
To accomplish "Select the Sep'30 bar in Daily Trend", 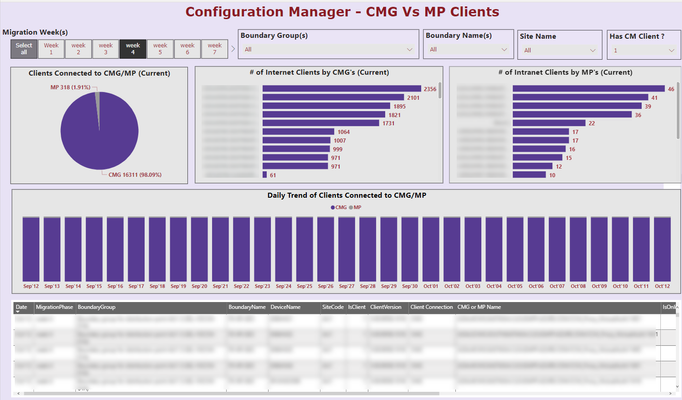I will tap(410, 249).
